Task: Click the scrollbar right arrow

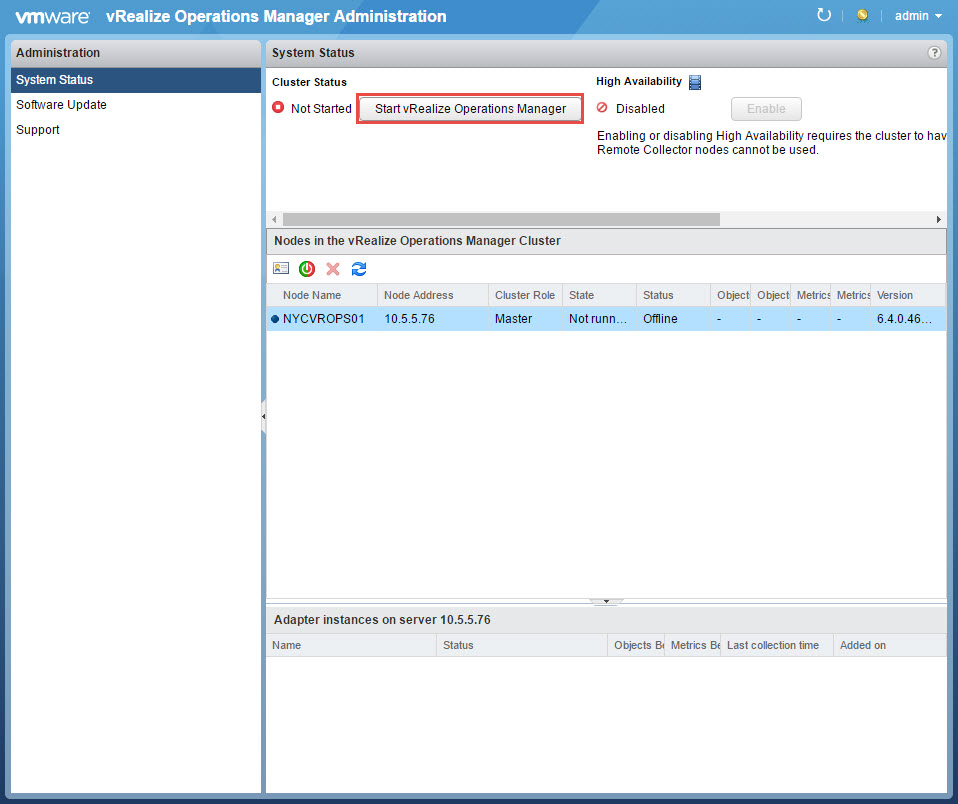Action: pyautogui.click(x=938, y=219)
